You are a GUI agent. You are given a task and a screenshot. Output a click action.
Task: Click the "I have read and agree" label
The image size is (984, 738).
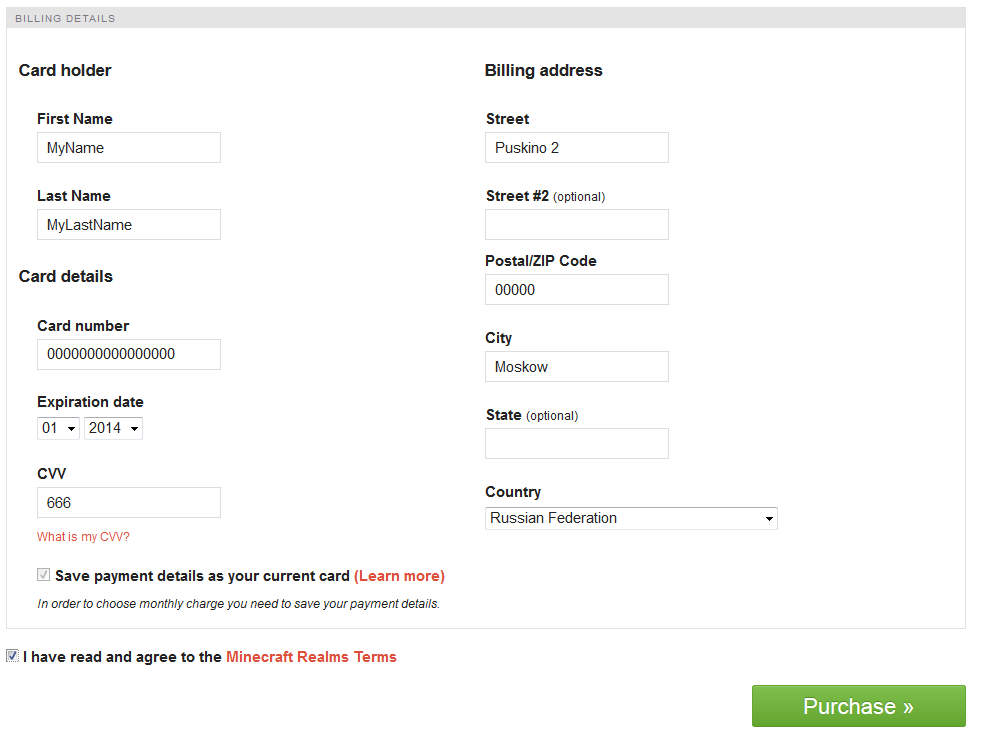pyautogui.click(x=122, y=657)
